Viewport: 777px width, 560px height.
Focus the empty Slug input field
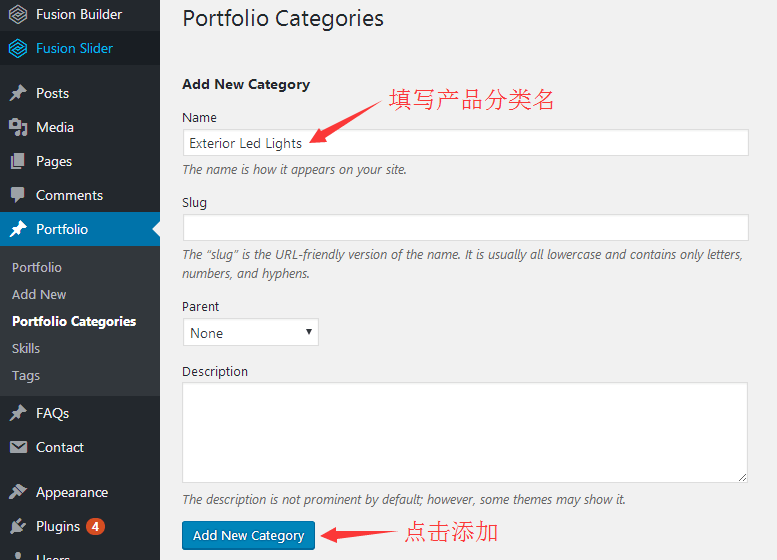[465, 227]
